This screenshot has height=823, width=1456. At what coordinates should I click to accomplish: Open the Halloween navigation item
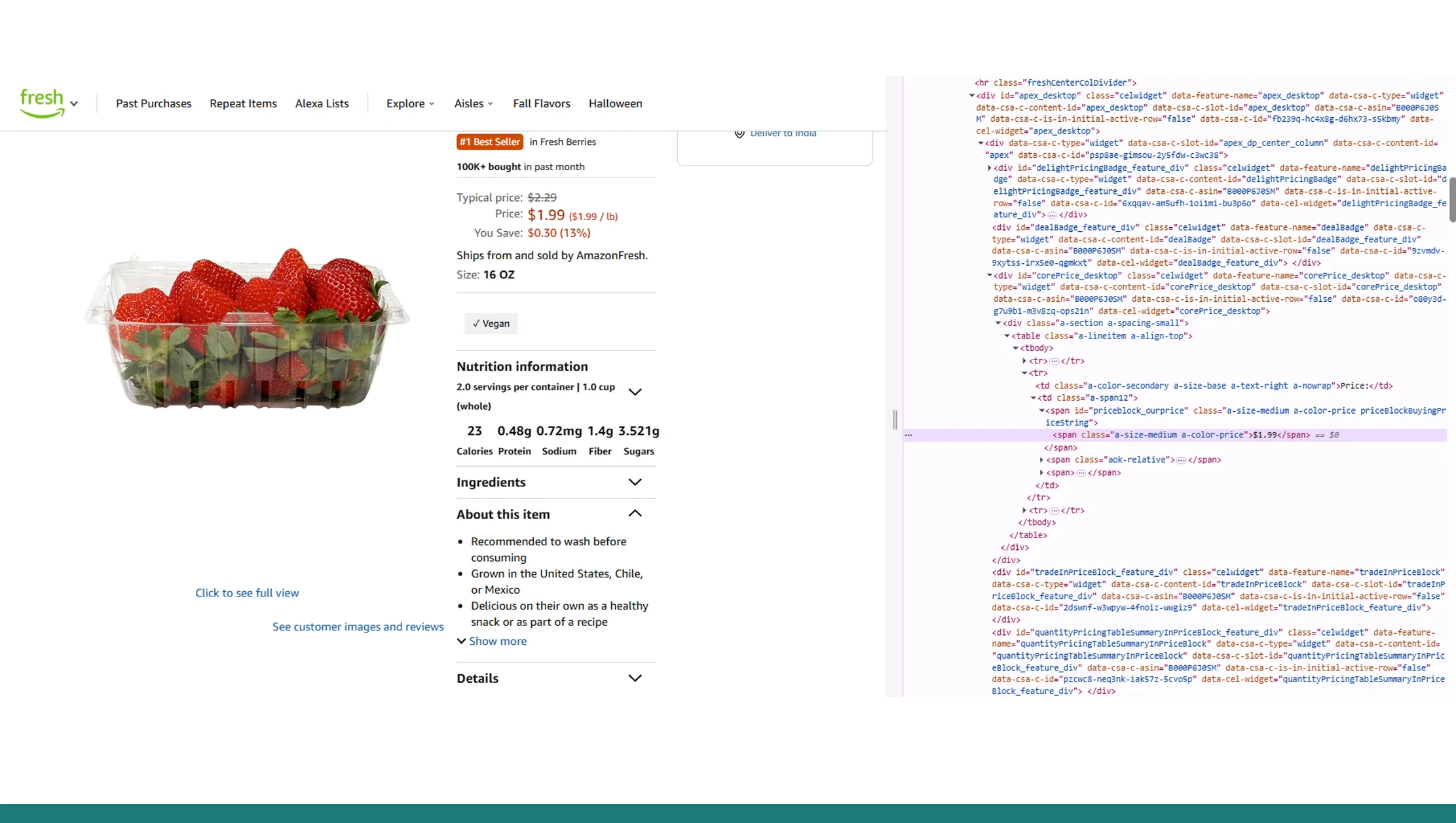coord(615,103)
